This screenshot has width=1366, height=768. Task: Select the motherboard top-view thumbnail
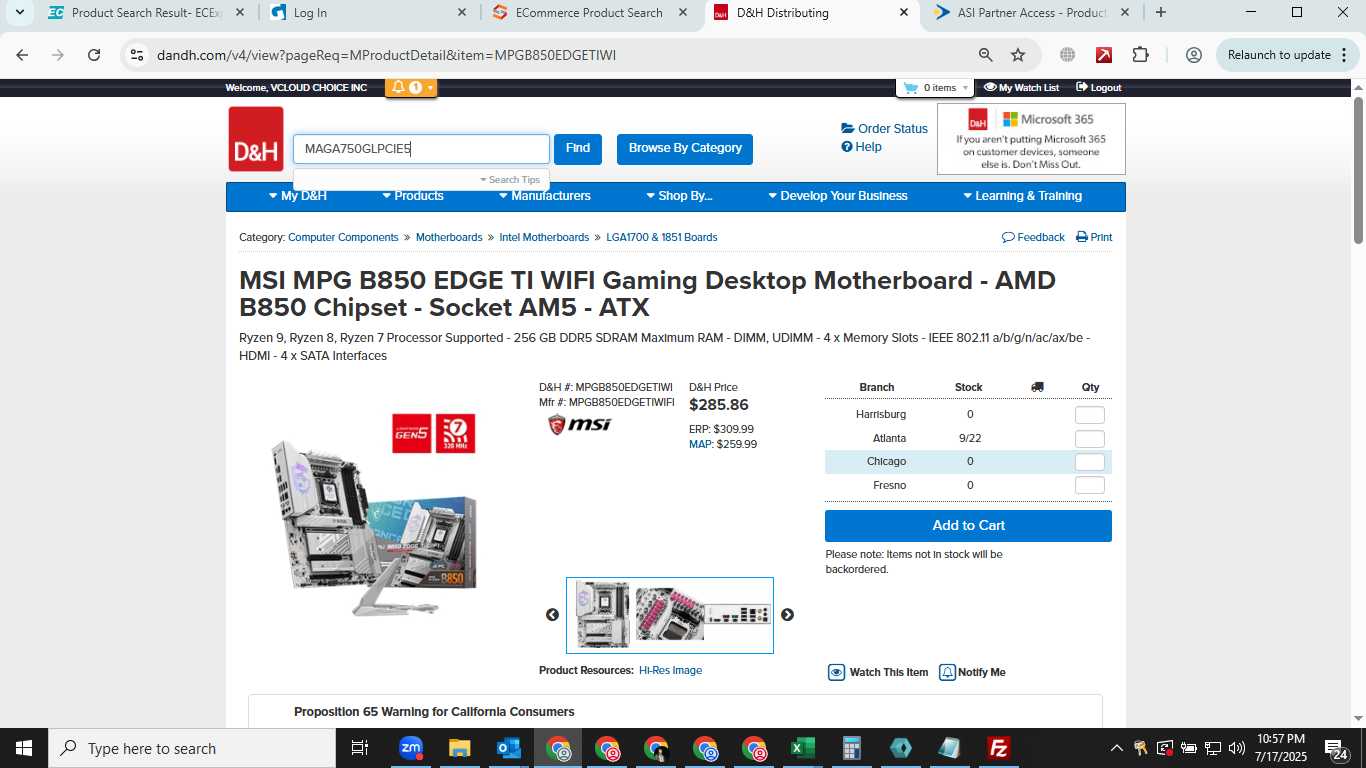tap(602, 615)
